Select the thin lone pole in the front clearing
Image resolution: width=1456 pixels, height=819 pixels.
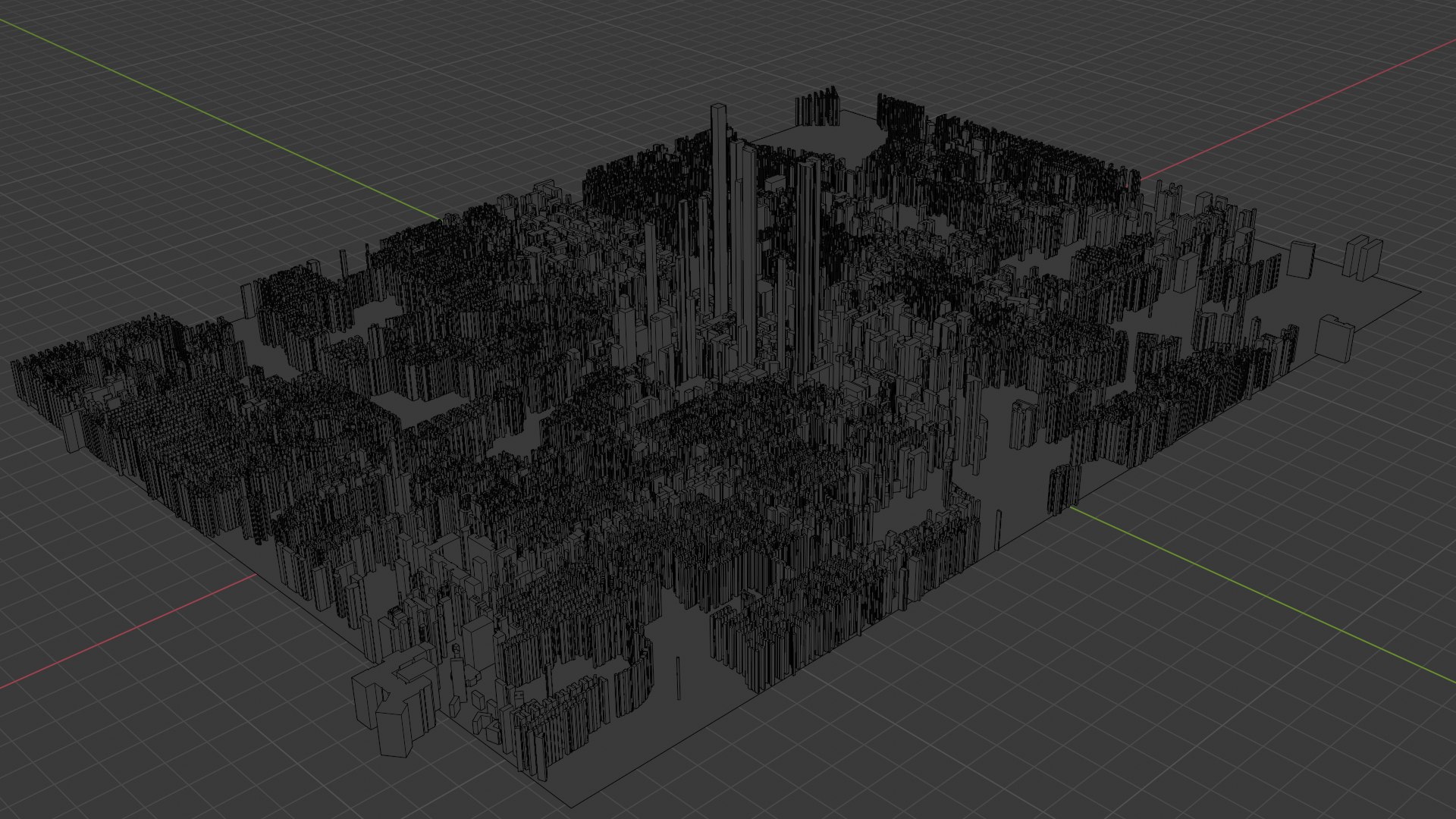[679, 678]
